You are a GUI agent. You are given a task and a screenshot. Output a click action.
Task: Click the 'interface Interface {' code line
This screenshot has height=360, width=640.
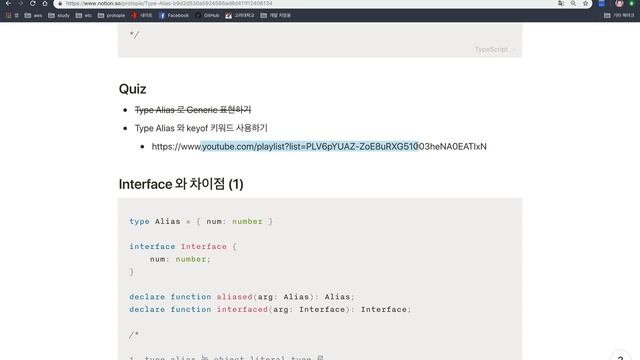(183, 247)
